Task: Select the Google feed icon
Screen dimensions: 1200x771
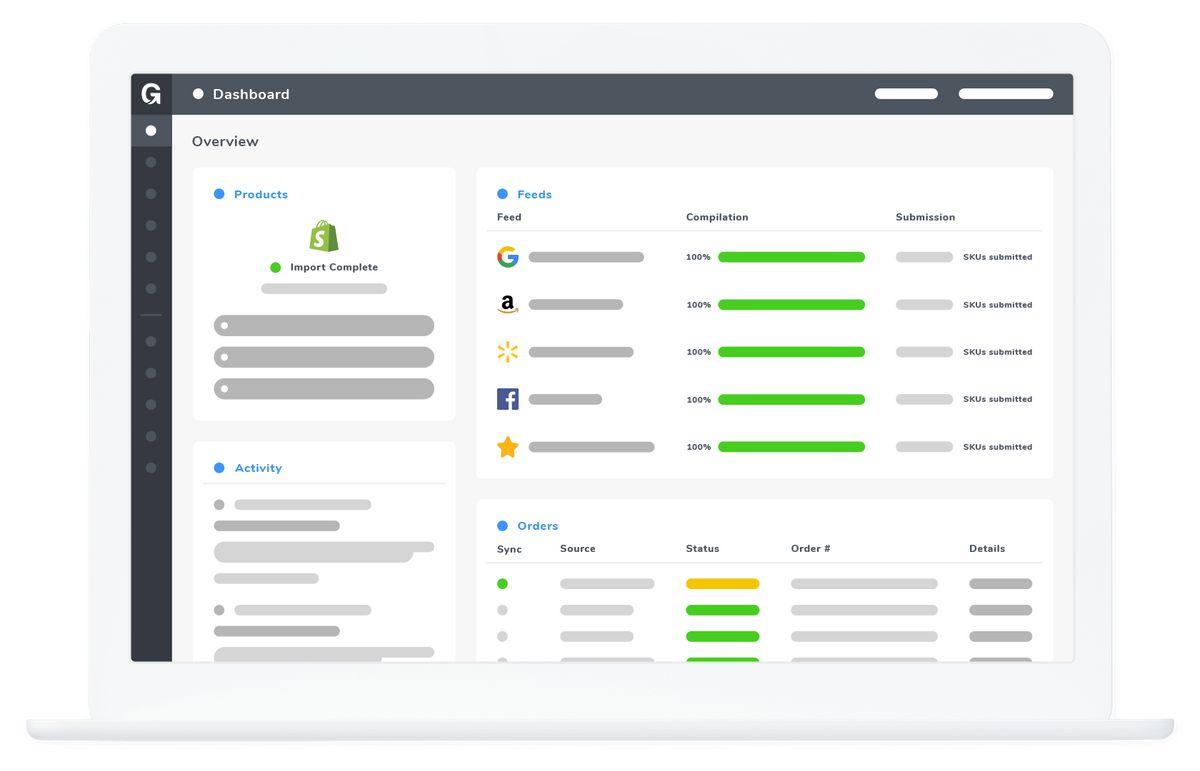Action: (x=508, y=257)
